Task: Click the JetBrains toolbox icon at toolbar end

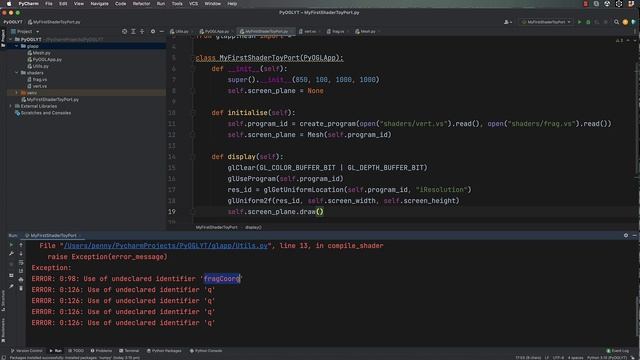Action: [x=633, y=22]
